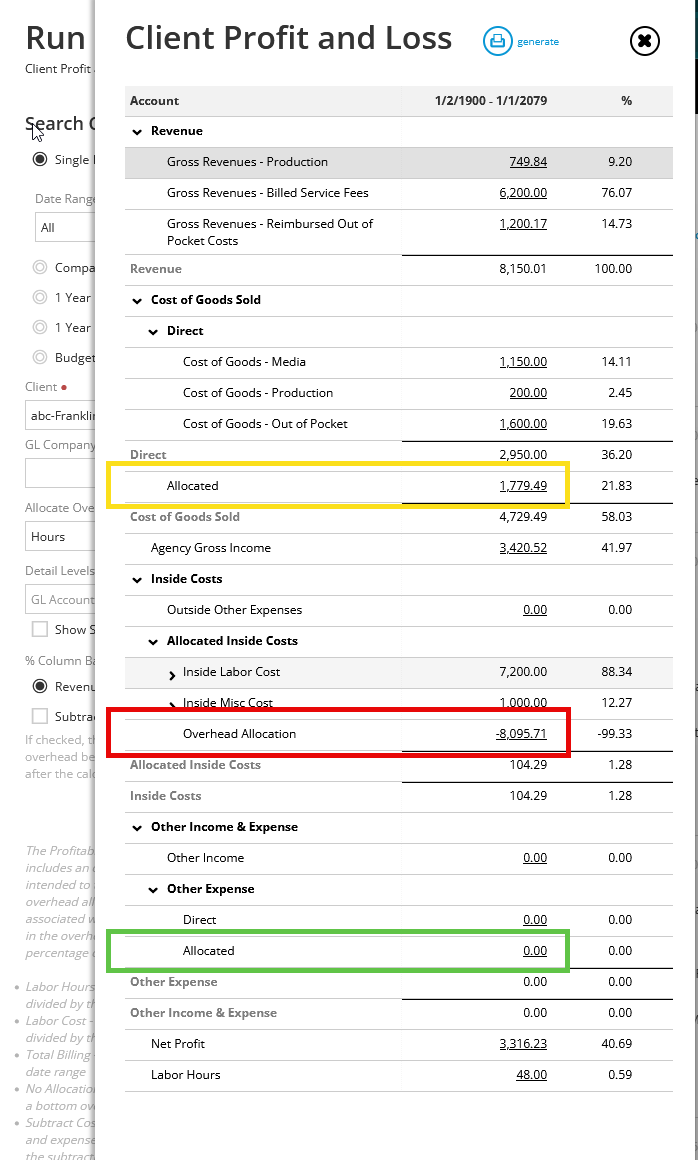Screen dimensions: 698x1160
Task: Click the Agency Gross Income label
Action: coord(211,548)
